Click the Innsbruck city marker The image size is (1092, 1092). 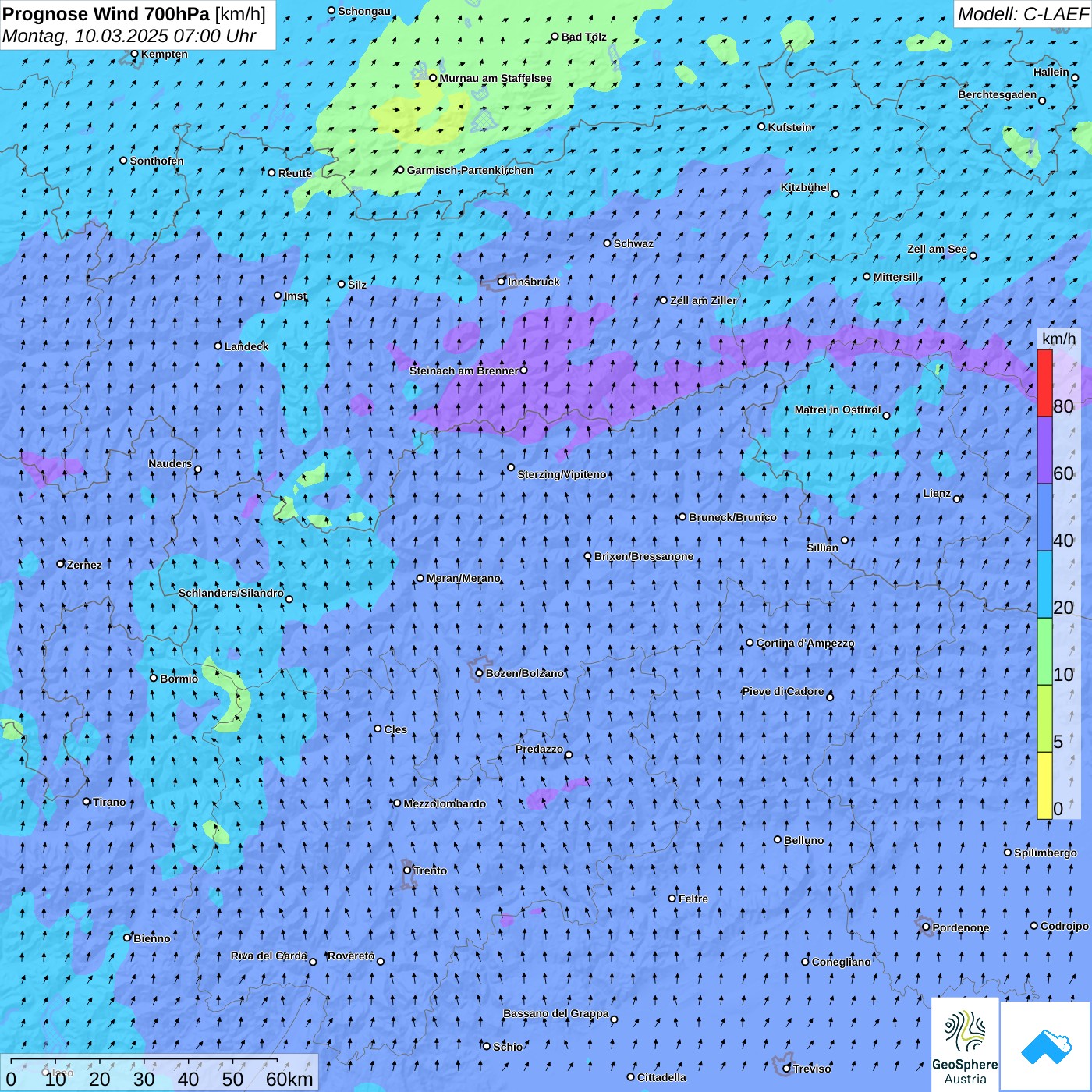pos(502,282)
